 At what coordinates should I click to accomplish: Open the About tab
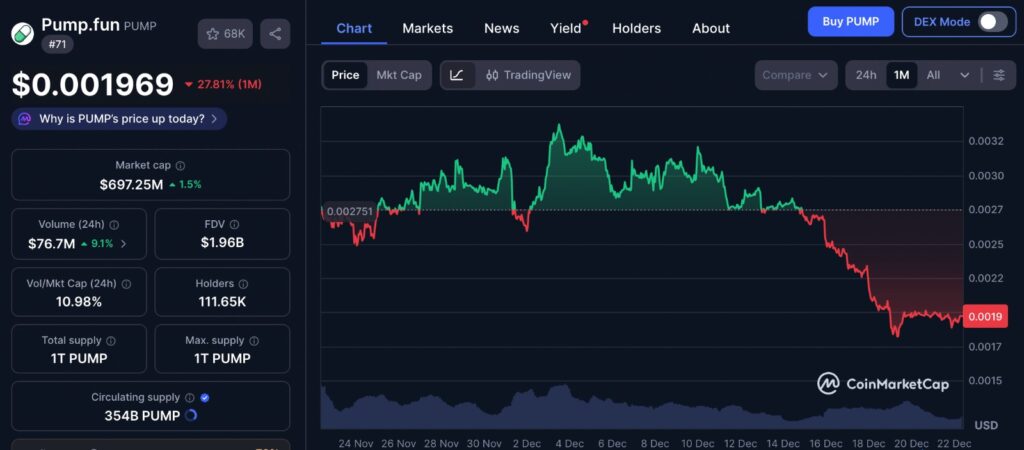coord(711,28)
